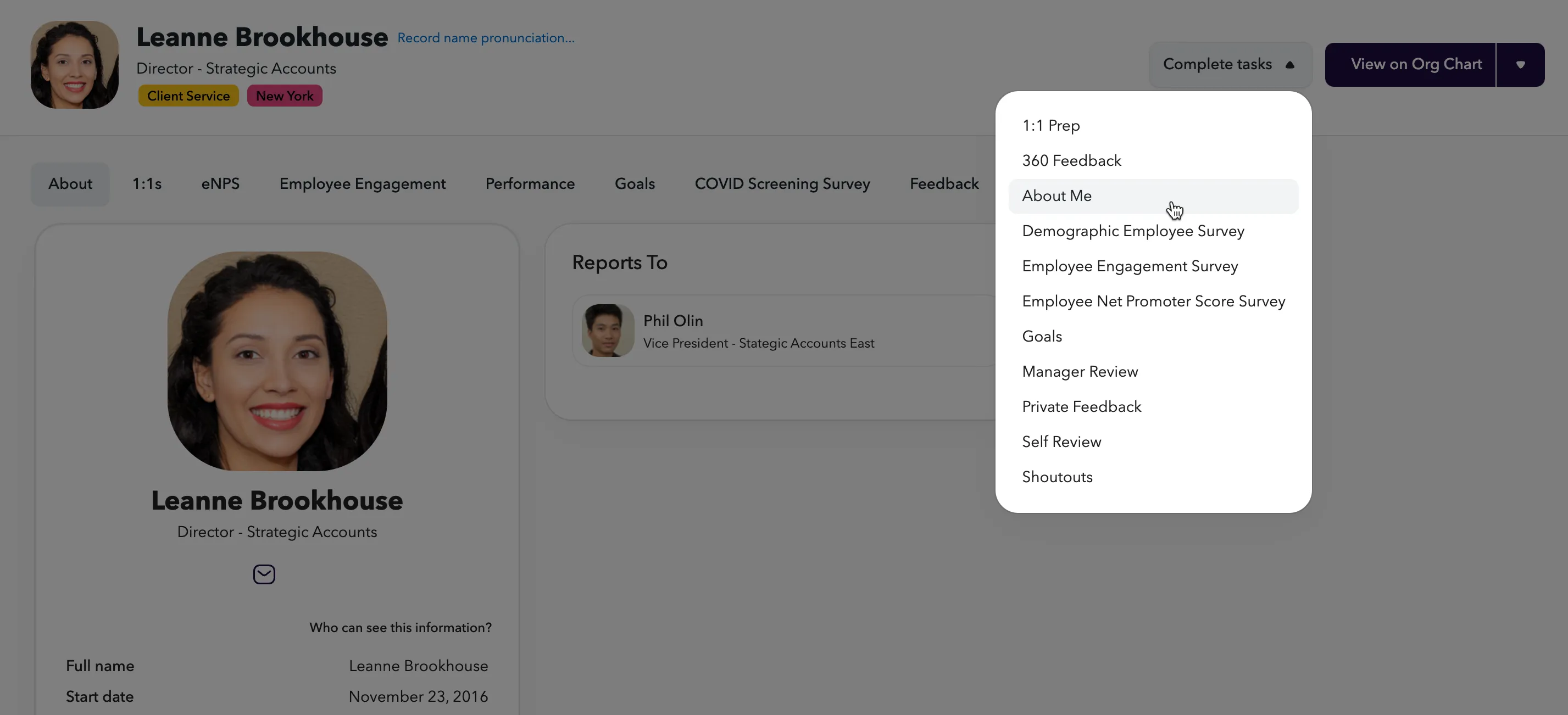Click the Leanne Brookhouse page title heading
The height and width of the screenshot is (715, 1568).
262,38
